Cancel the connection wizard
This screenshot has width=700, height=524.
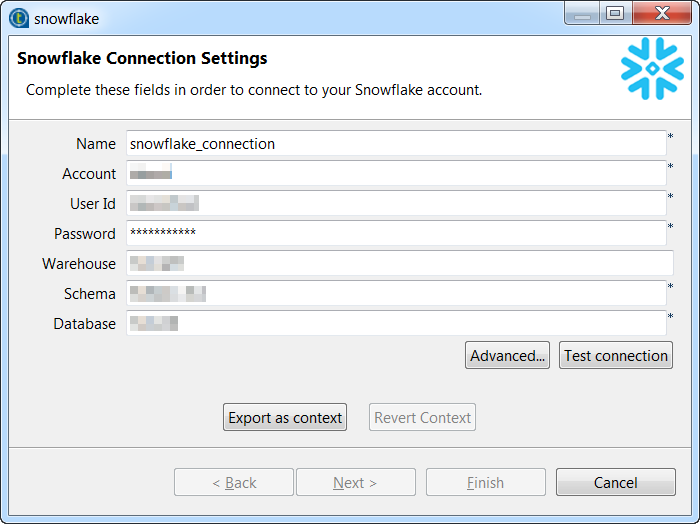615,483
